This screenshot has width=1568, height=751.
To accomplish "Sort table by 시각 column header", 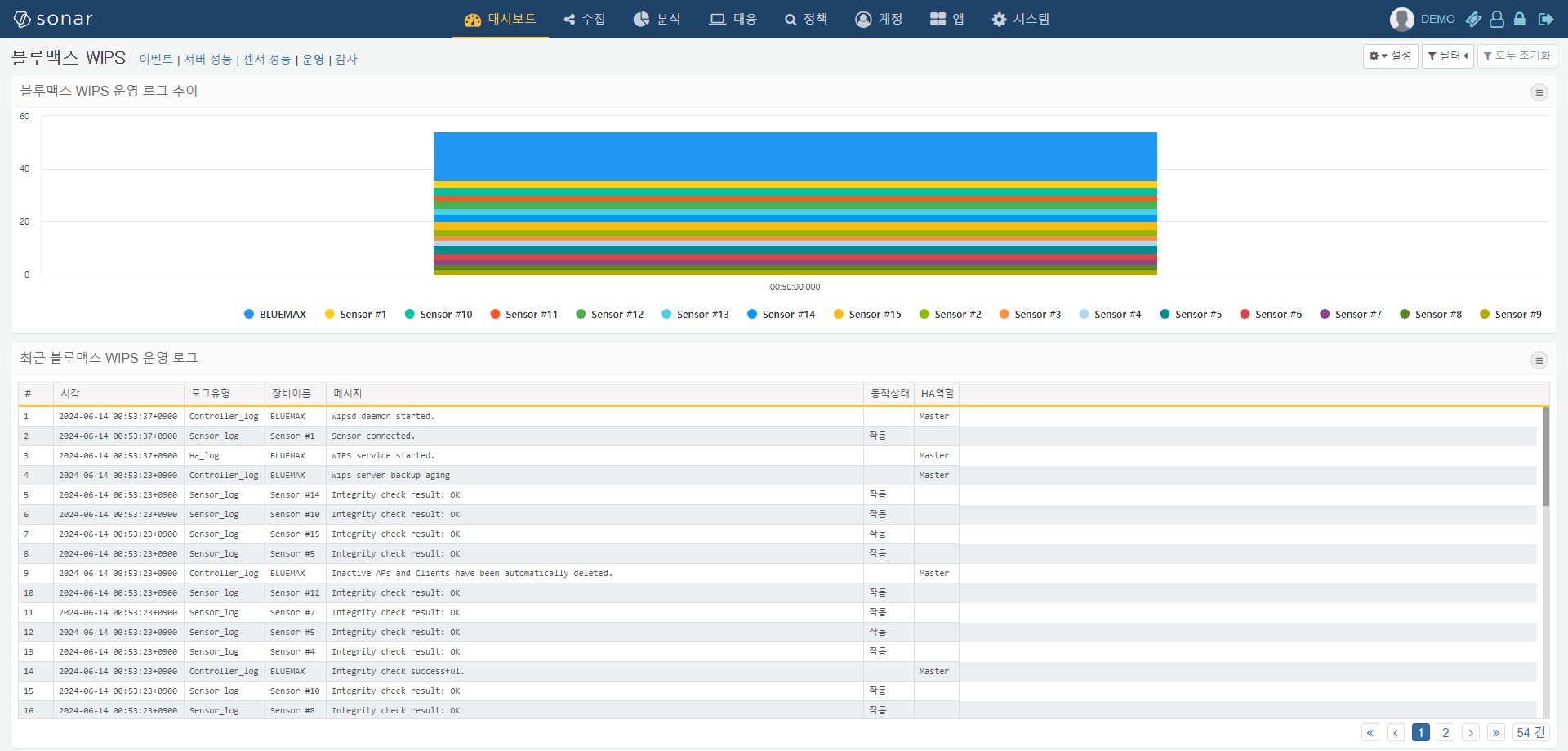I will [x=118, y=393].
